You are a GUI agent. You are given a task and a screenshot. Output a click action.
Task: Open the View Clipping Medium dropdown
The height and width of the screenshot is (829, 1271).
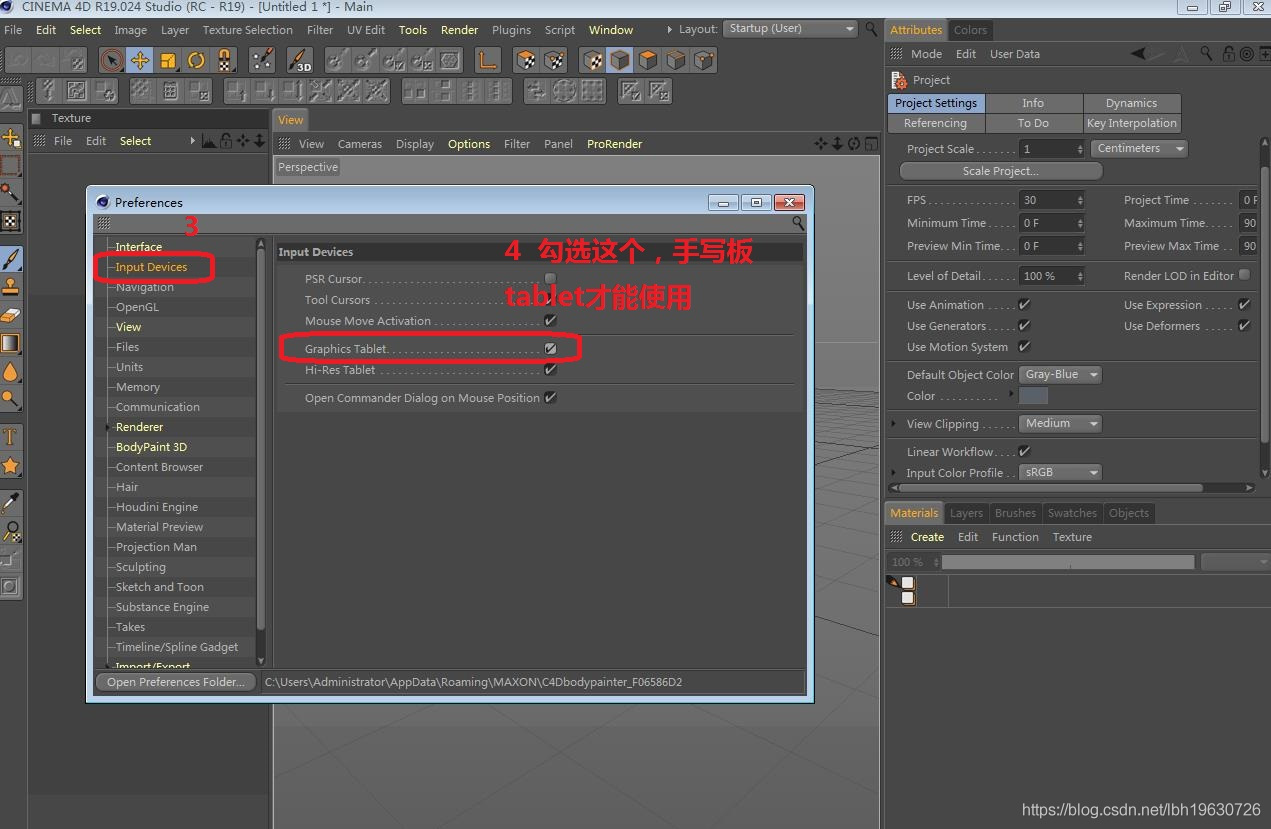pos(1060,423)
